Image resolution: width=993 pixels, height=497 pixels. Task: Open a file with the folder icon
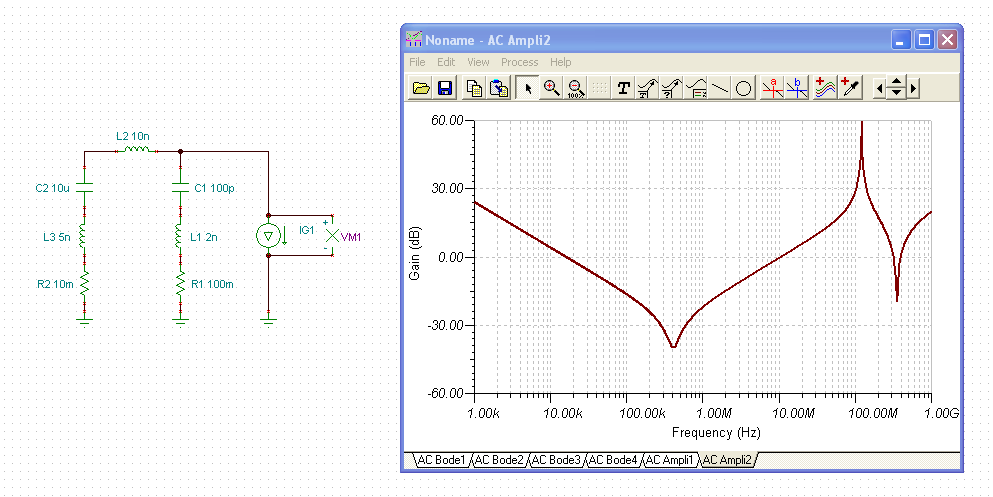pos(421,88)
